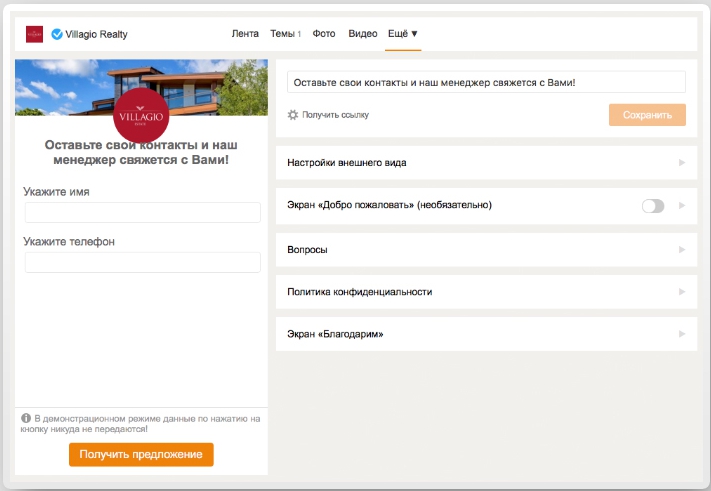This screenshot has height=491, width=711.
Task: Click the Экран «Благодарим» label
Action: click(335, 334)
